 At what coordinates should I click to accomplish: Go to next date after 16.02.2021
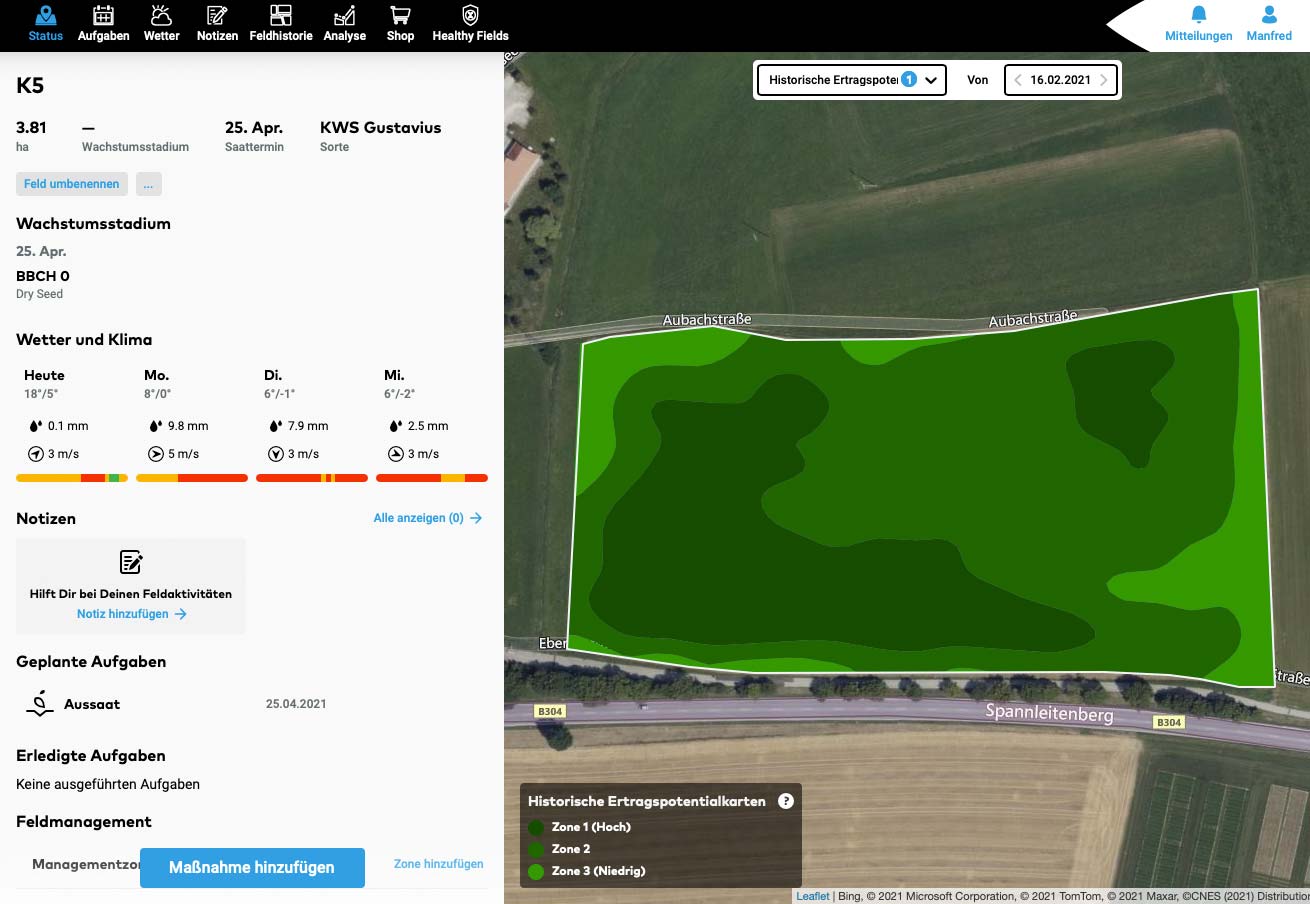point(1104,80)
